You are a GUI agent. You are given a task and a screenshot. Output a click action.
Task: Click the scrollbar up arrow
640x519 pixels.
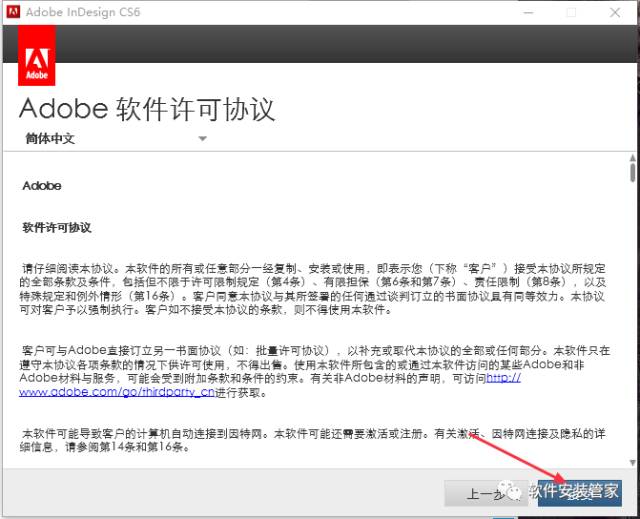632,159
